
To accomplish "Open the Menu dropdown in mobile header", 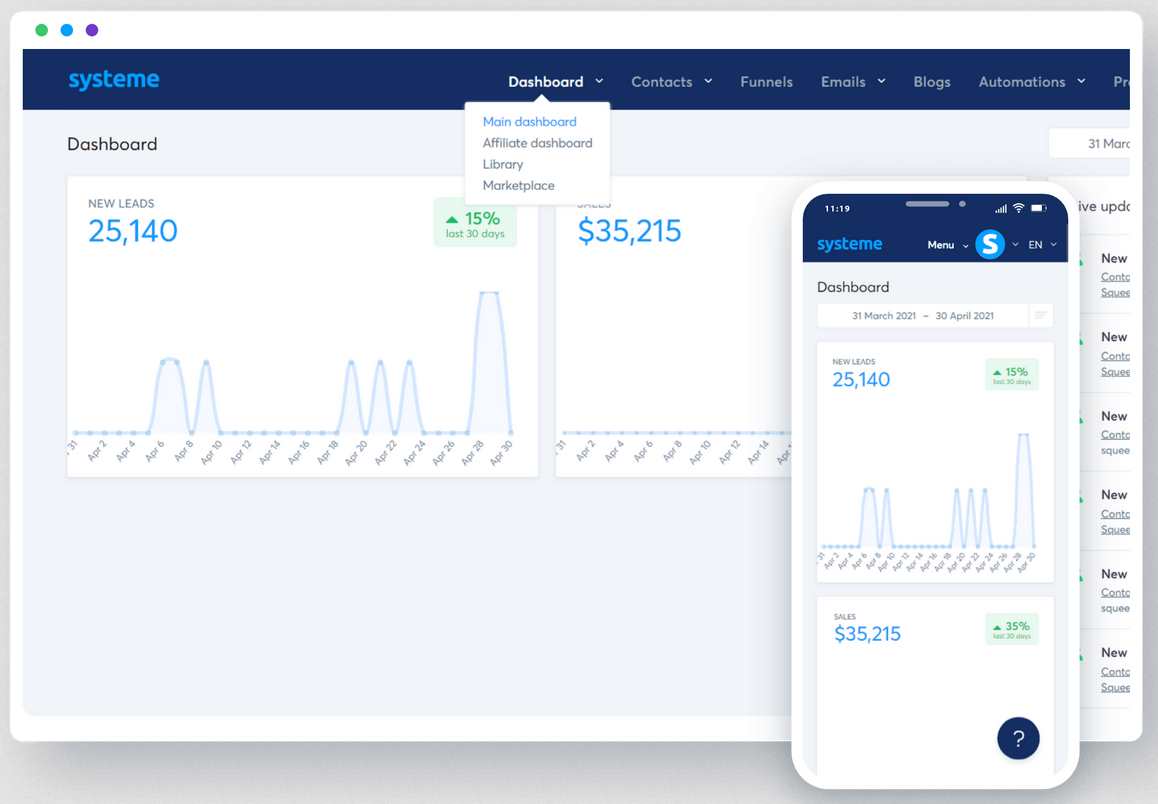I will click(943, 244).
